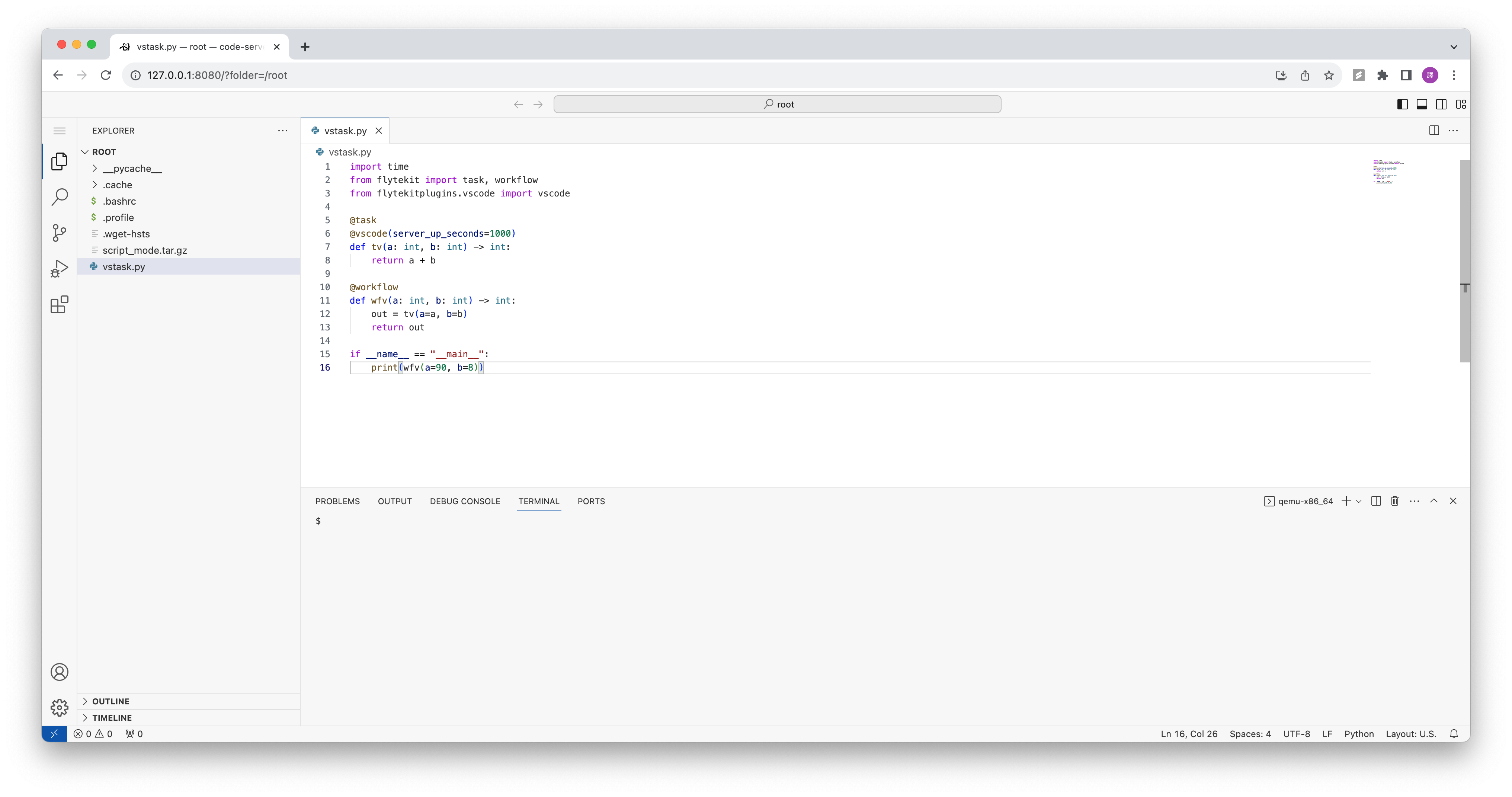The width and height of the screenshot is (1512, 797).
Task: Open the Extensions view
Action: [x=59, y=305]
